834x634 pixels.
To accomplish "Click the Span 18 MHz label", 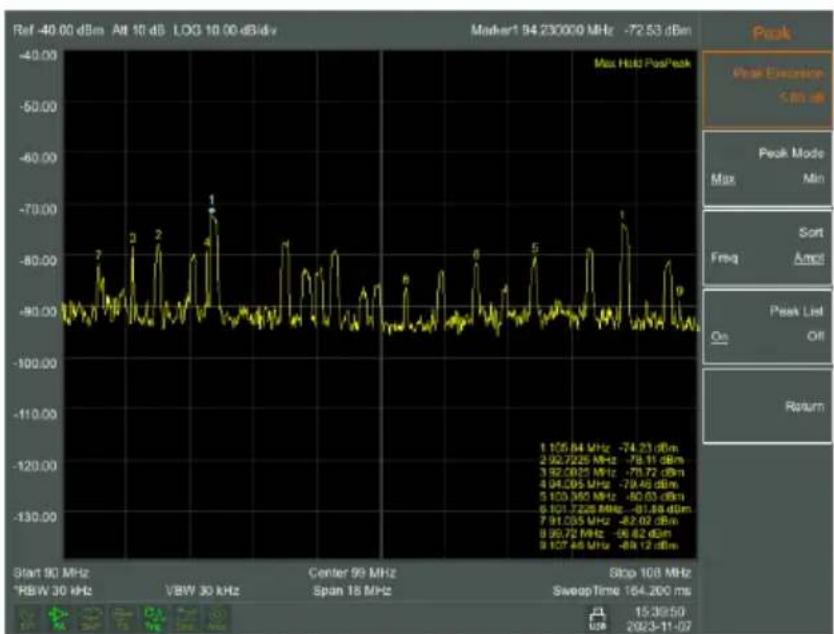I will coord(352,590).
